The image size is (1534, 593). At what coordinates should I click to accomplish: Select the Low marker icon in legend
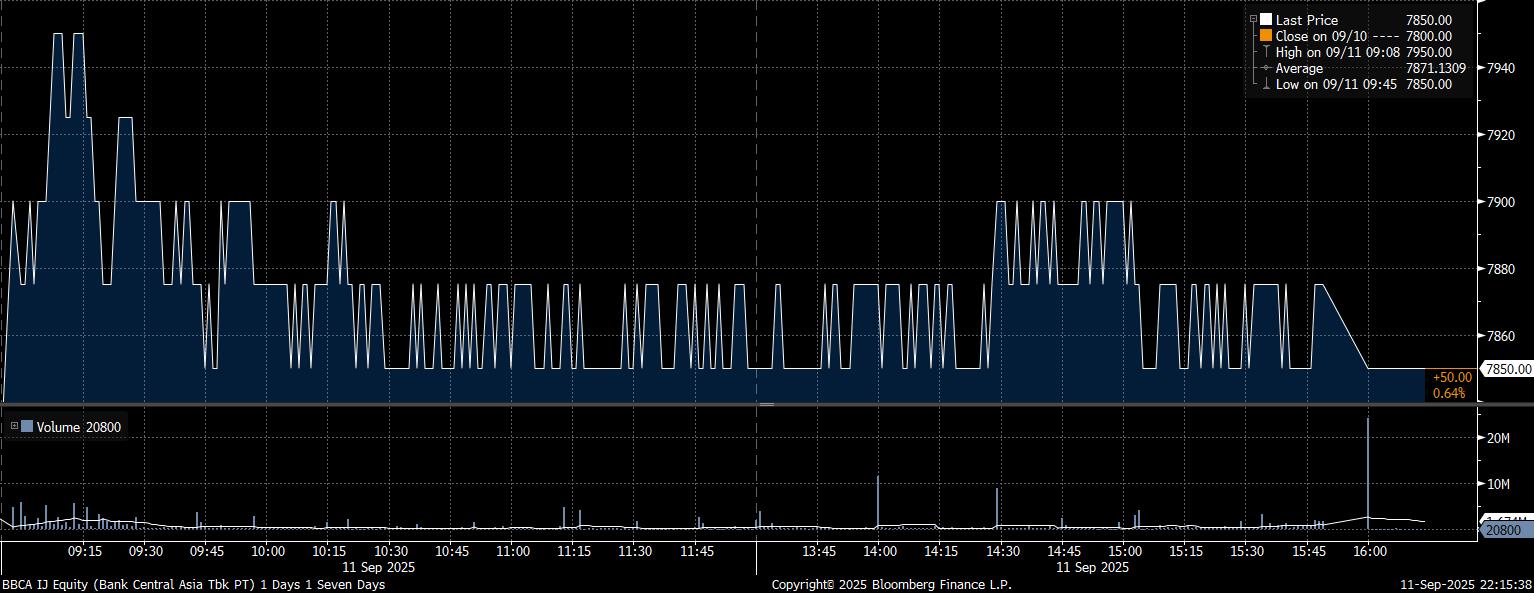(x=1266, y=84)
